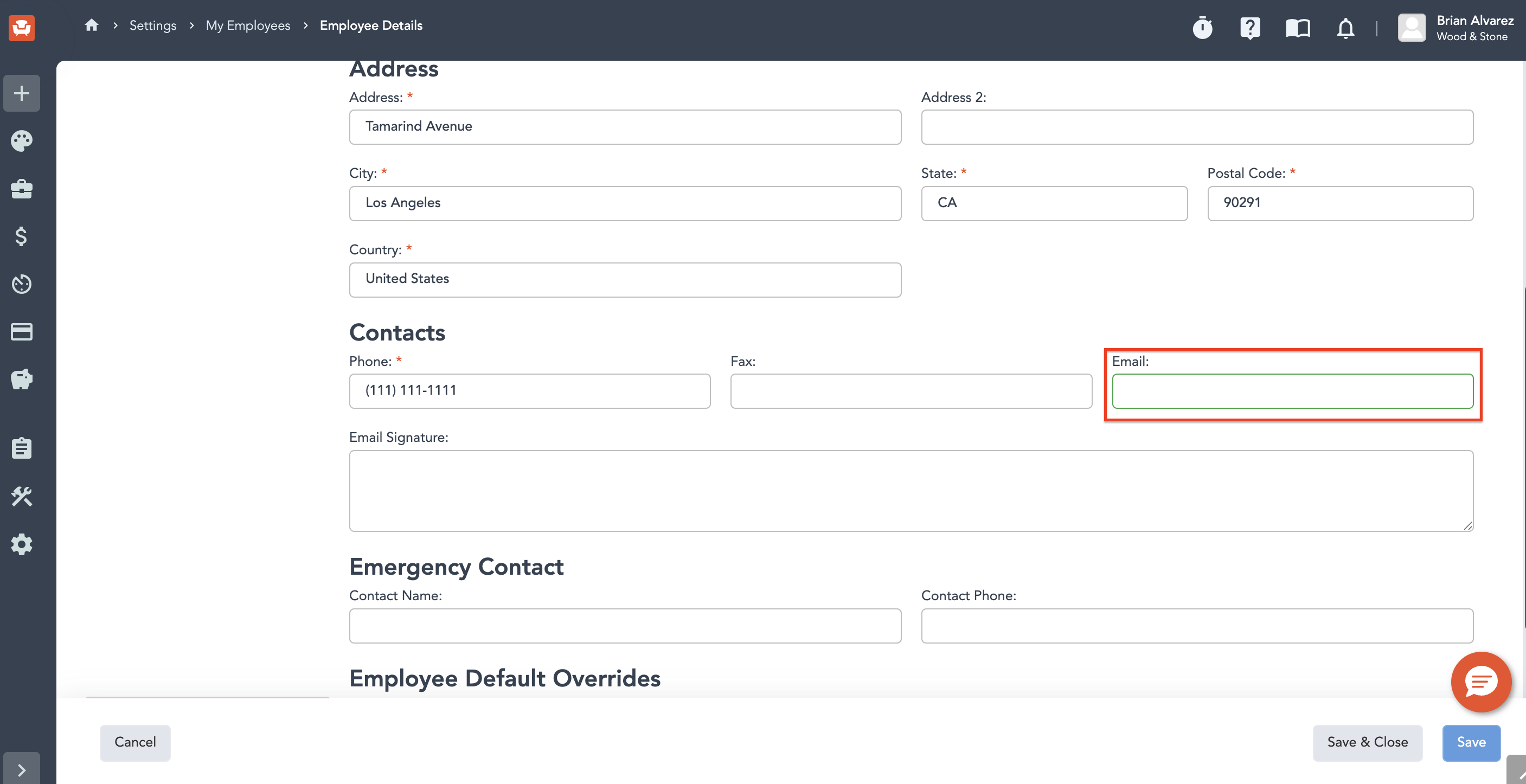The image size is (1526, 784).
Task: Open the briefcase jobs sidebar icon
Action: point(22,189)
